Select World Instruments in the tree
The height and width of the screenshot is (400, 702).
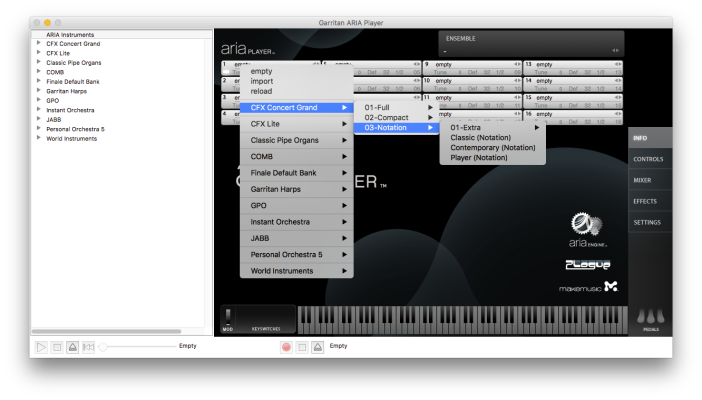pos(72,138)
